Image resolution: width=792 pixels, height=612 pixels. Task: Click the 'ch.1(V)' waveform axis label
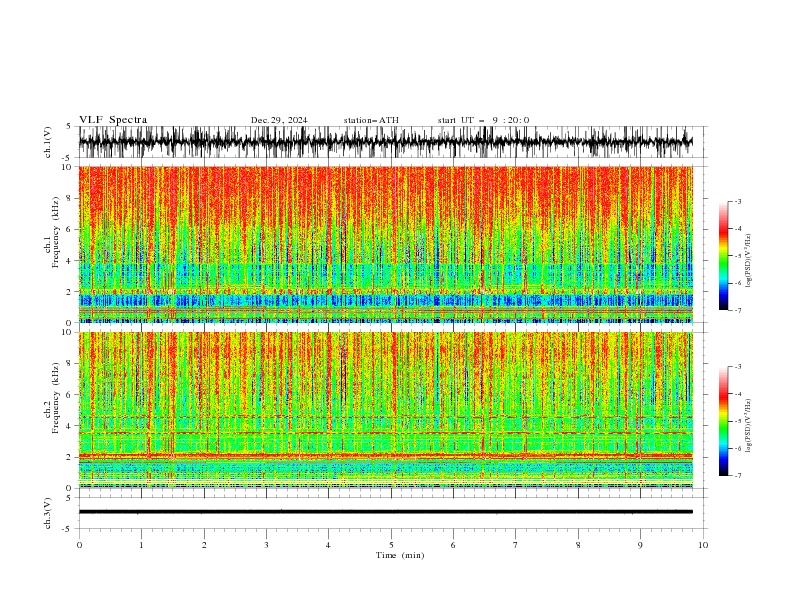48,142
